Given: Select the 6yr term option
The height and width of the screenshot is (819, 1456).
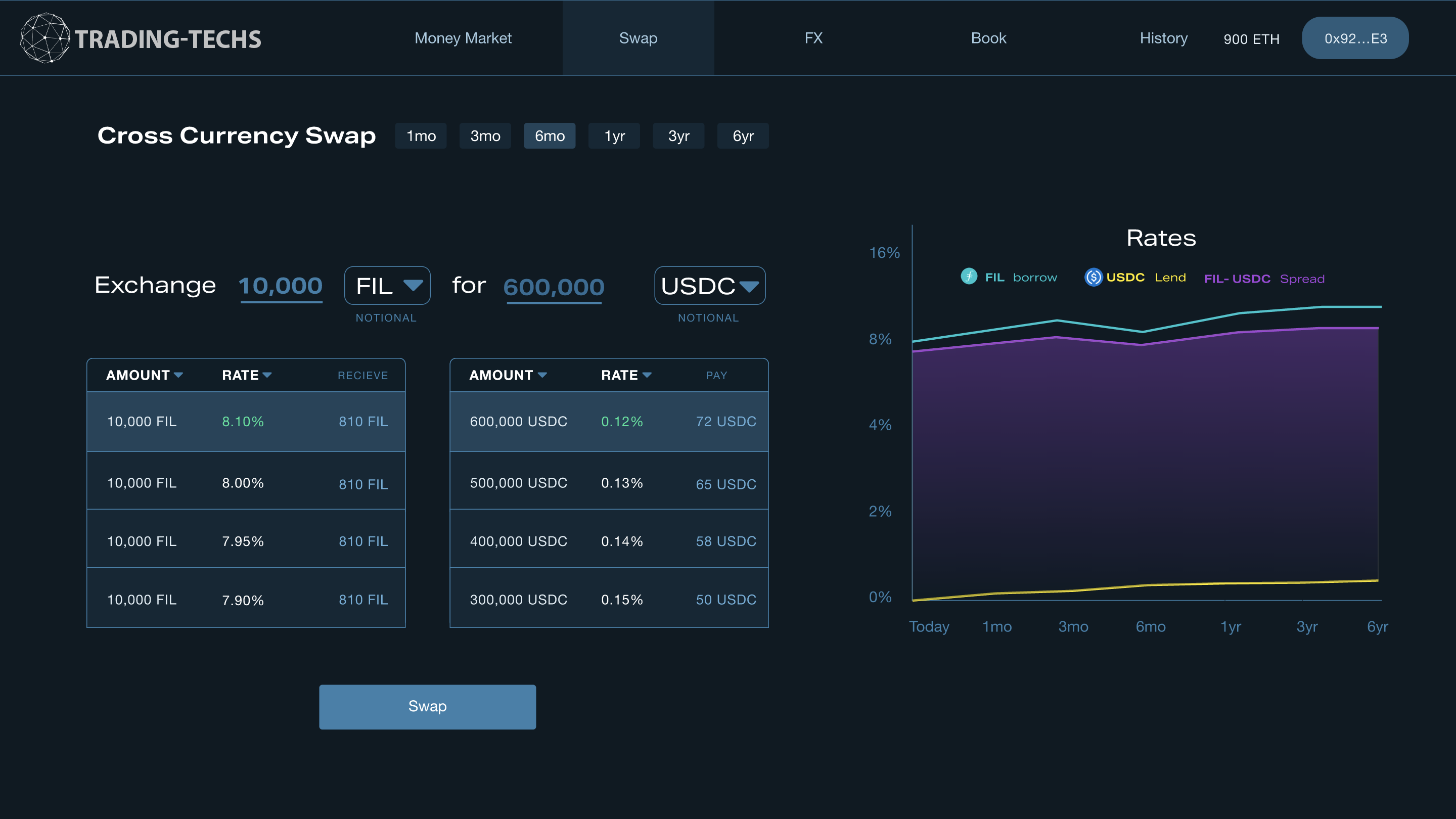Looking at the screenshot, I should (x=743, y=135).
